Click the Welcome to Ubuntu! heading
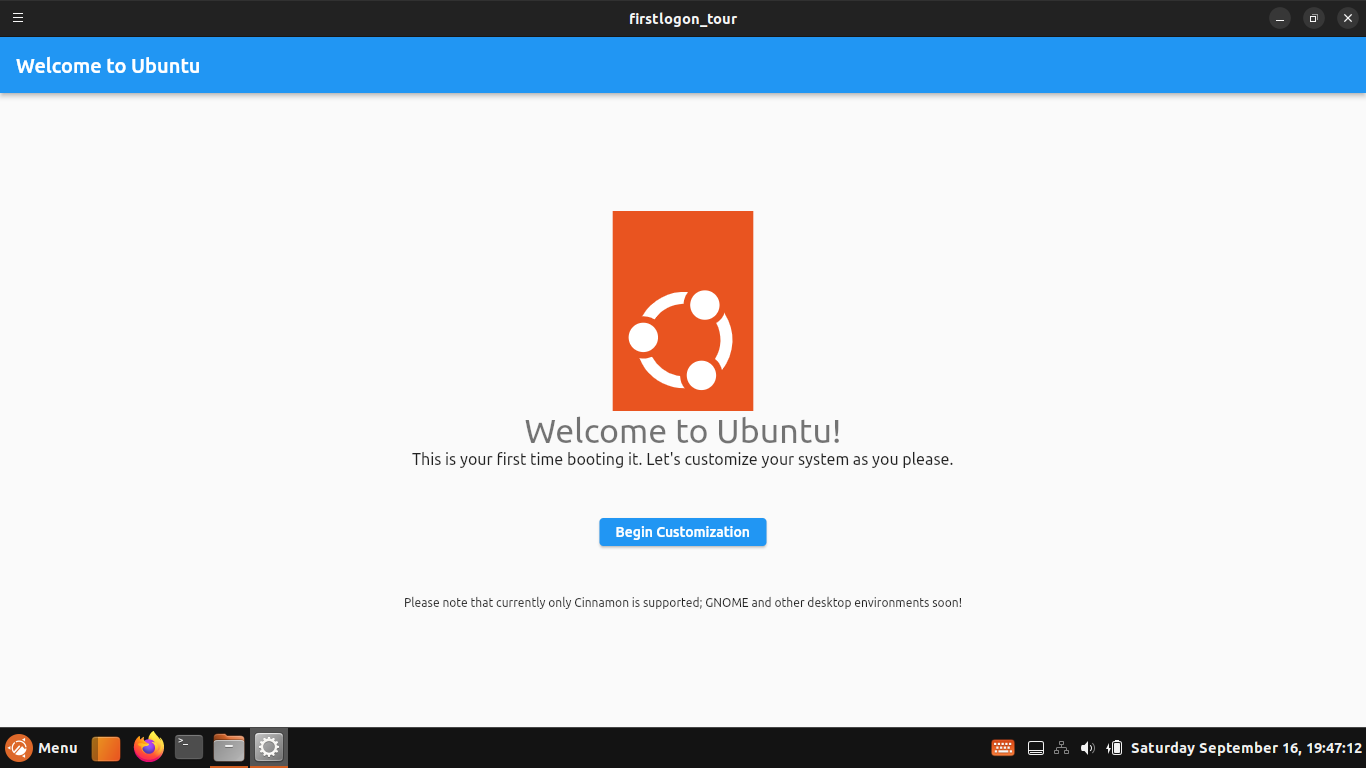Image resolution: width=1366 pixels, height=768 pixels. [x=683, y=431]
